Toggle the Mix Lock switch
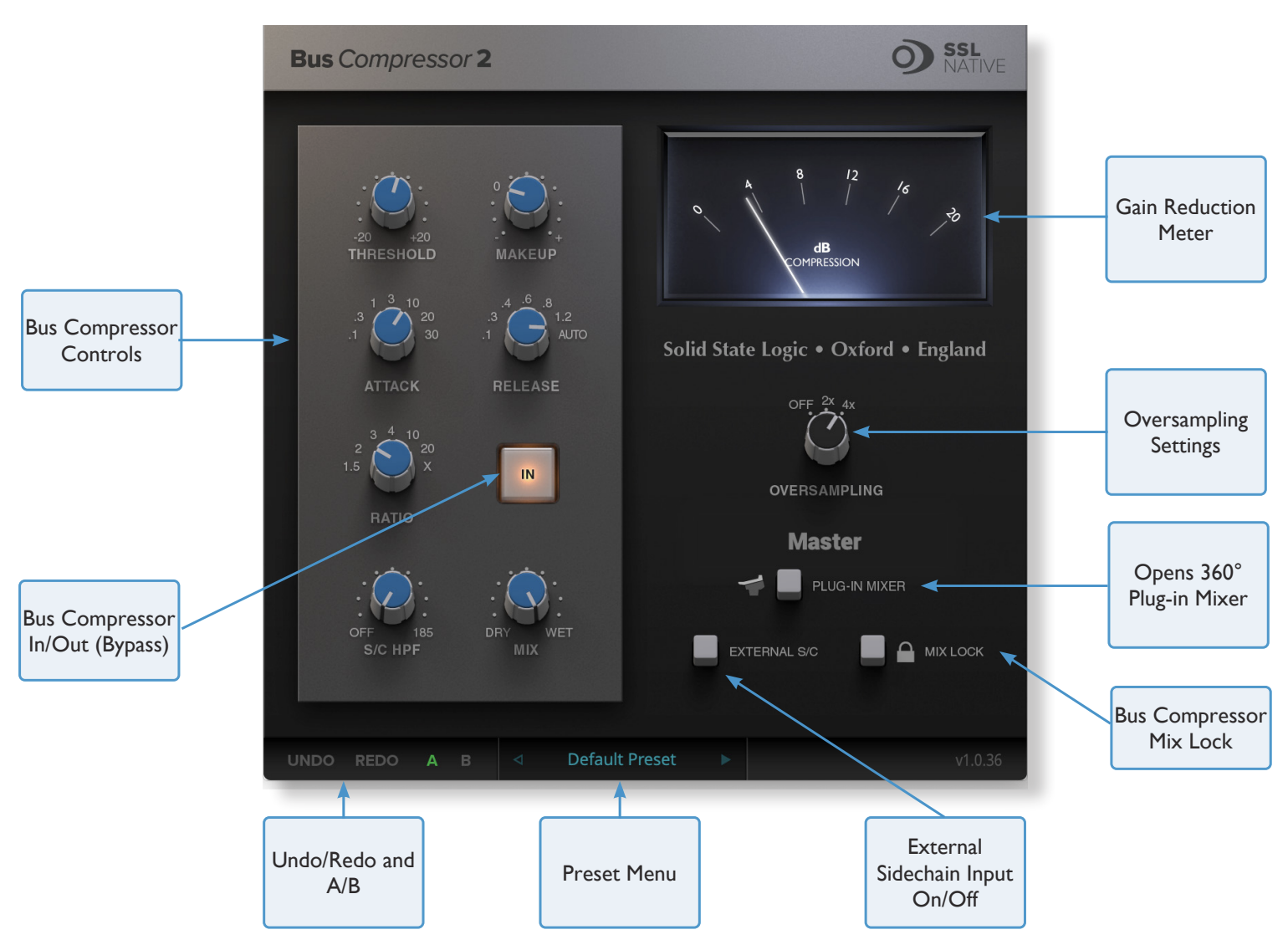The width and height of the screenshot is (1288, 945). (x=872, y=650)
